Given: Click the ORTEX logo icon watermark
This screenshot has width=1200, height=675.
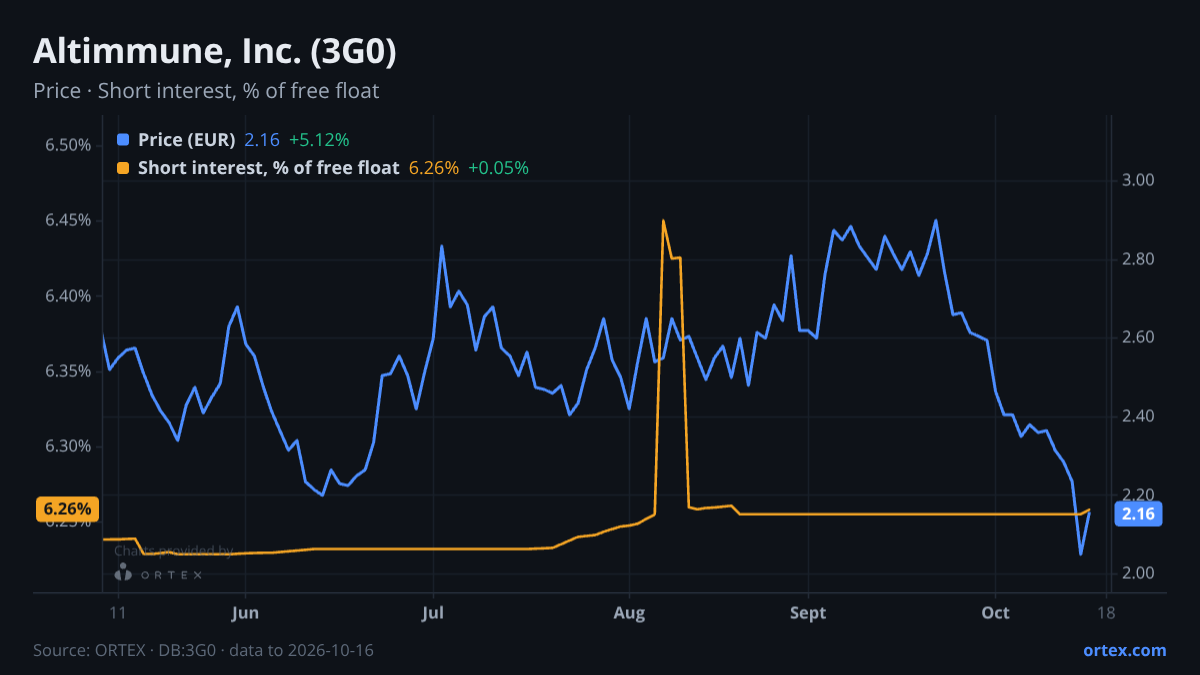Looking at the screenshot, I should pos(123,573).
